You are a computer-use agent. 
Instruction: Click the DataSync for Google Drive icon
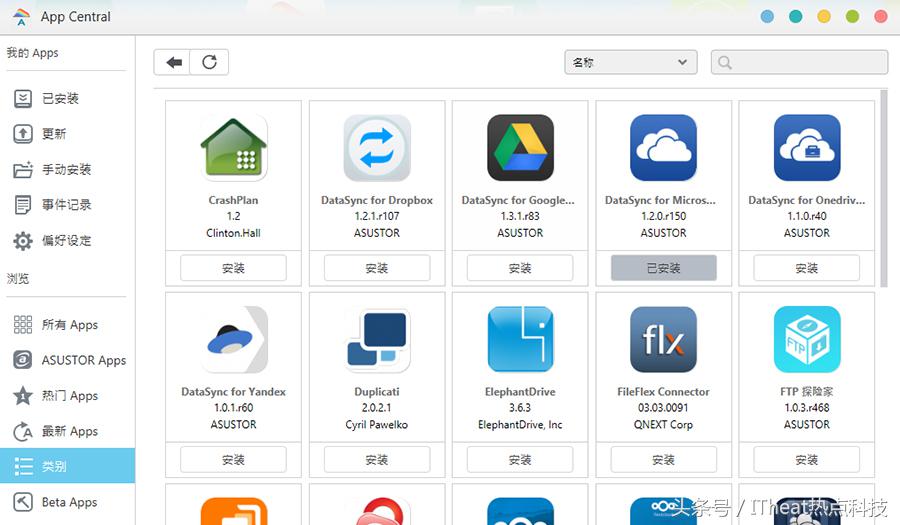(x=520, y=148)
